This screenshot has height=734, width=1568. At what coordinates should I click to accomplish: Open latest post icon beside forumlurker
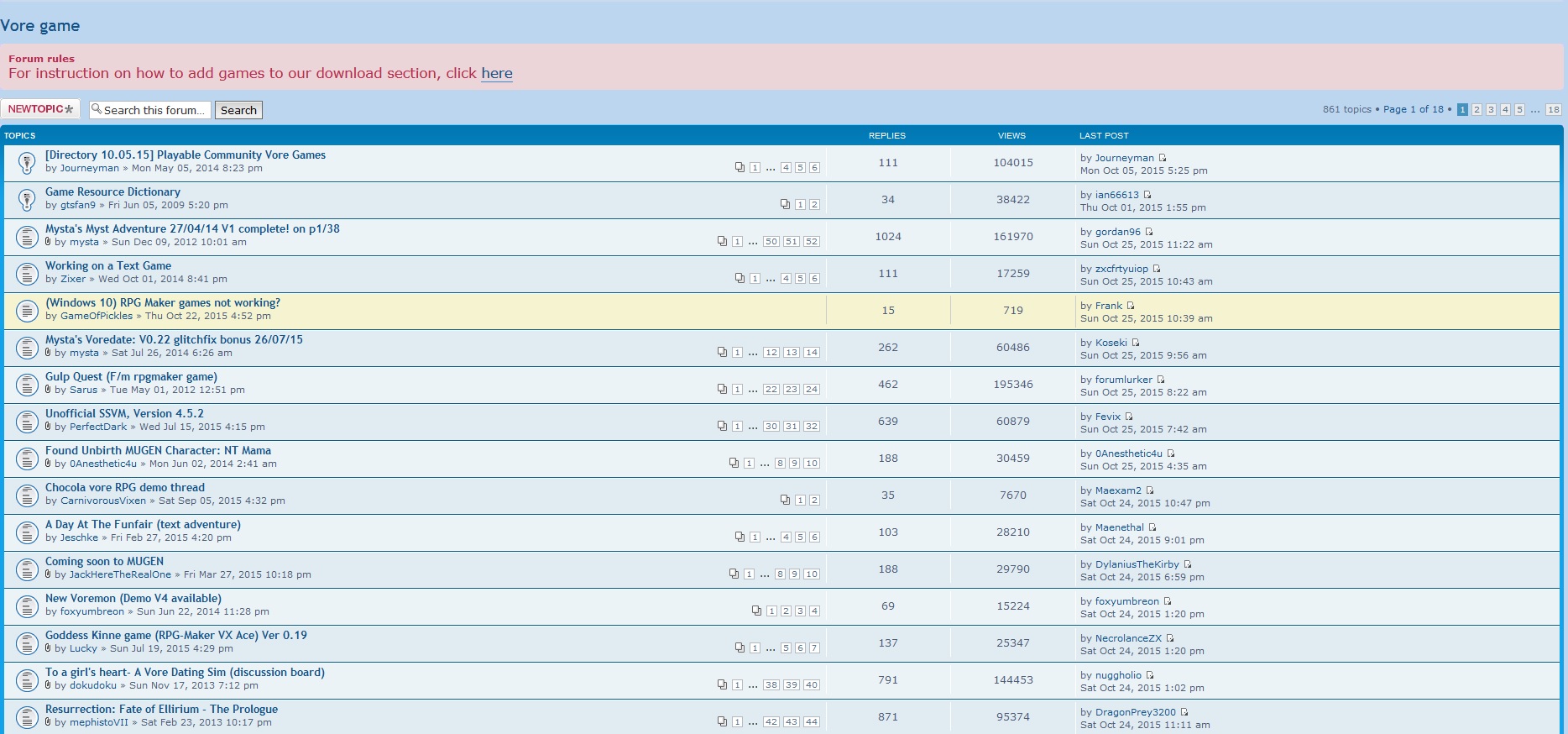point(1161,380)
